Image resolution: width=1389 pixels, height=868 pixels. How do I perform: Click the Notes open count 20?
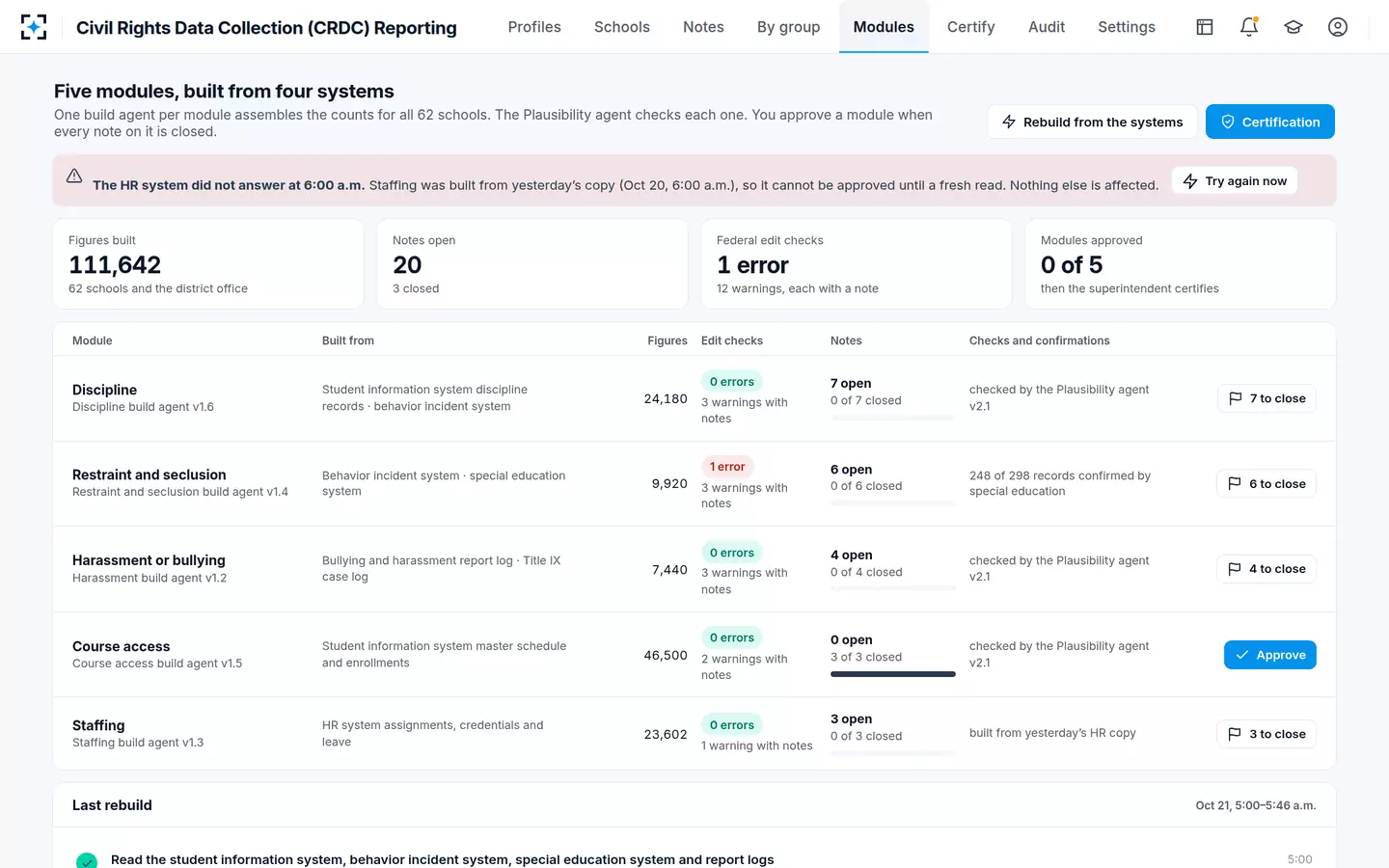[407, 265]
